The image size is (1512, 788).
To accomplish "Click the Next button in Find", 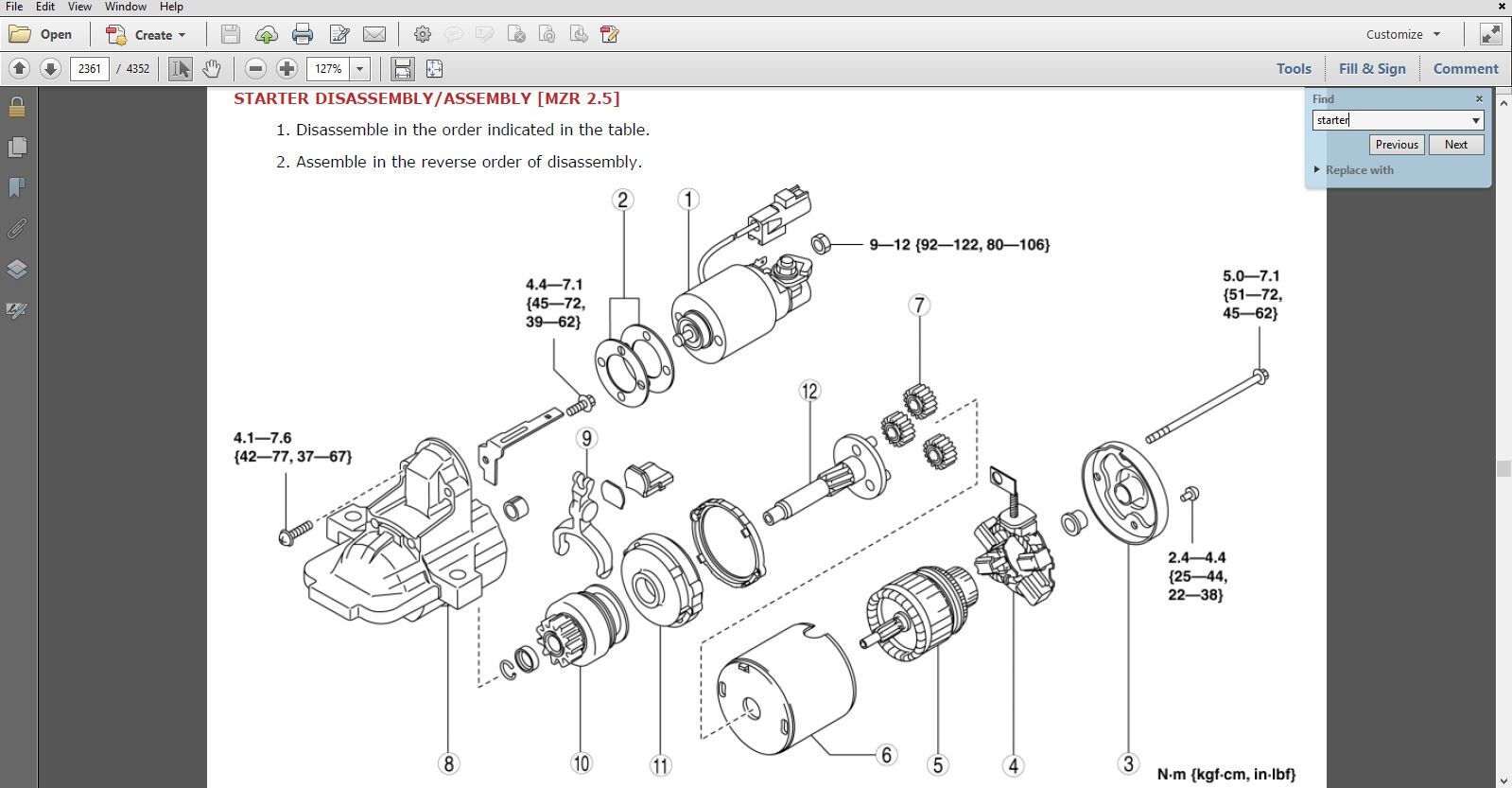I will pos(1455,145).
